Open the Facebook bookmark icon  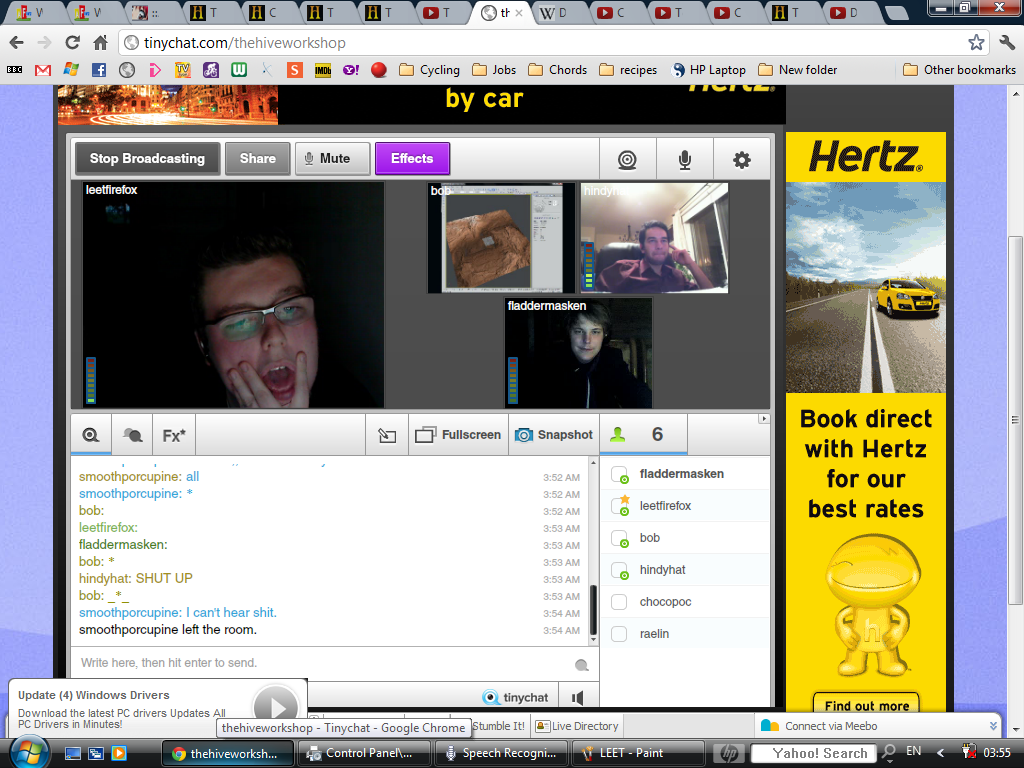(99, 70)
